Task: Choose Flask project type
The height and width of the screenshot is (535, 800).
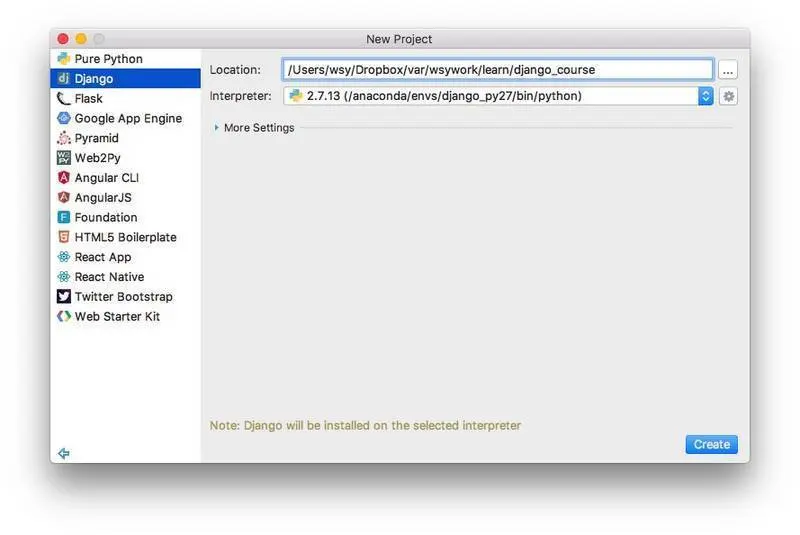Action: click(x=126, y=98)
